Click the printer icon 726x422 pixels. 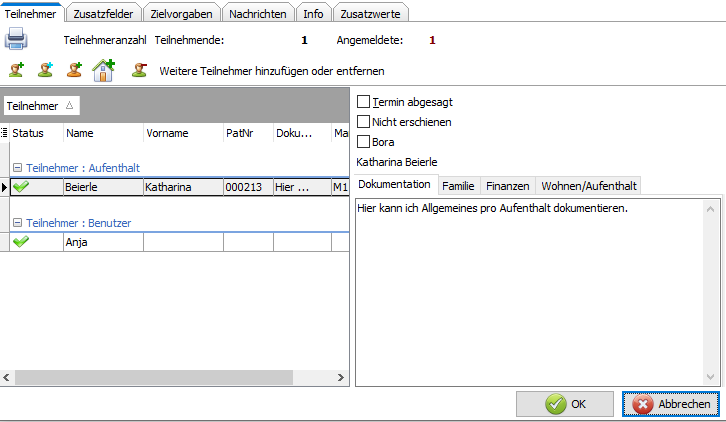[x=17, y=40]
